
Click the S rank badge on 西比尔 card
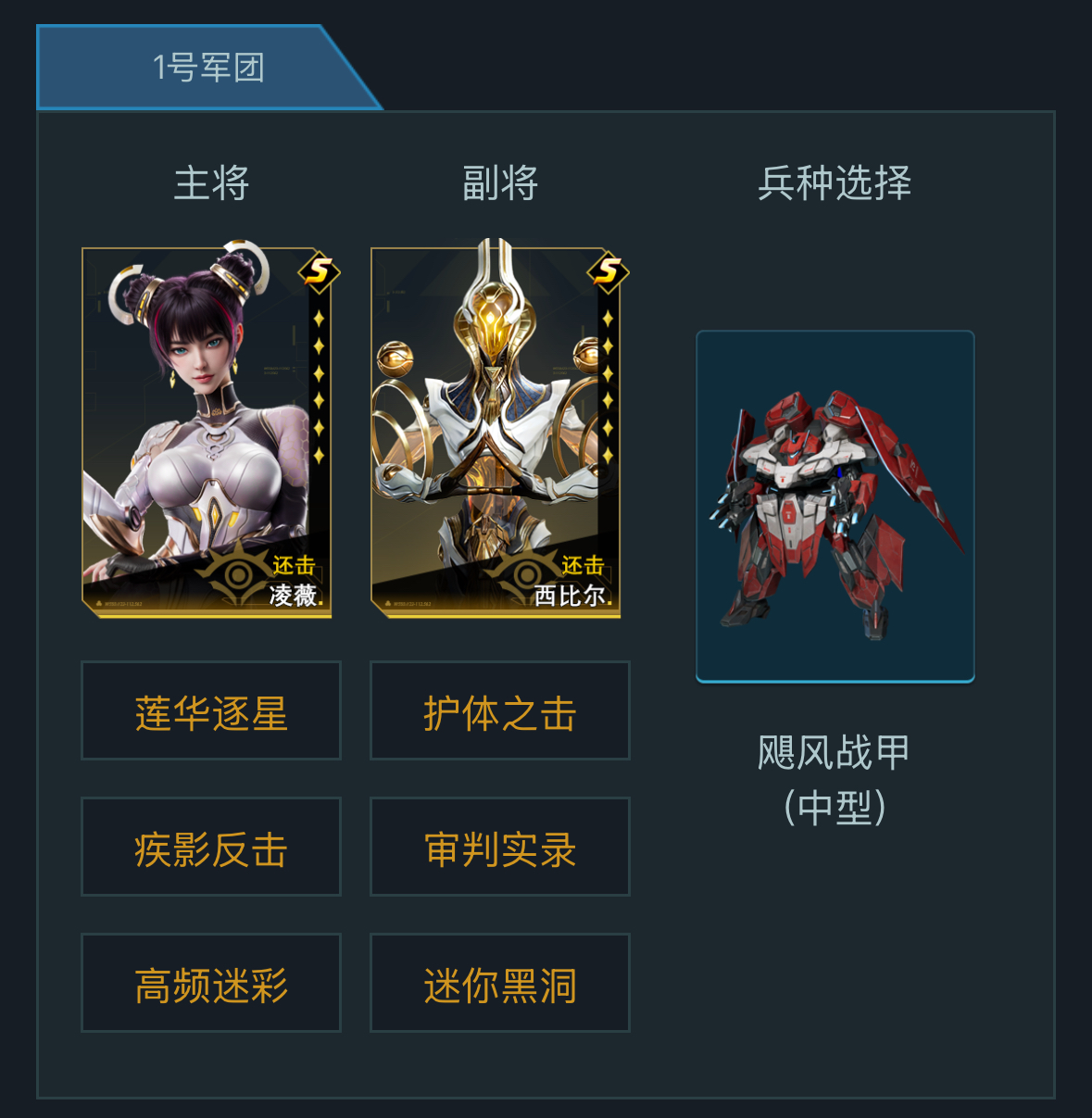click(609, 272)
